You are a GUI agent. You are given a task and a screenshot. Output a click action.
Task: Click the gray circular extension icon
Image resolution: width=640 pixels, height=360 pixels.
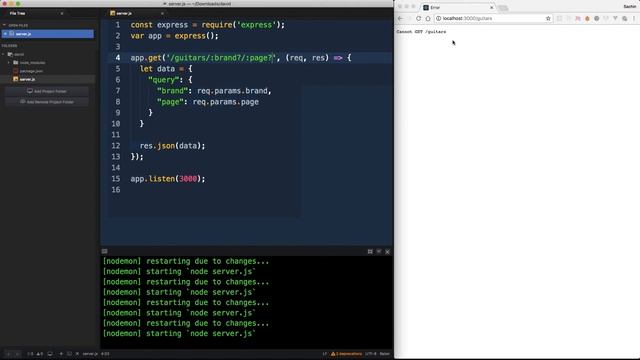click(x=597, y=18)
